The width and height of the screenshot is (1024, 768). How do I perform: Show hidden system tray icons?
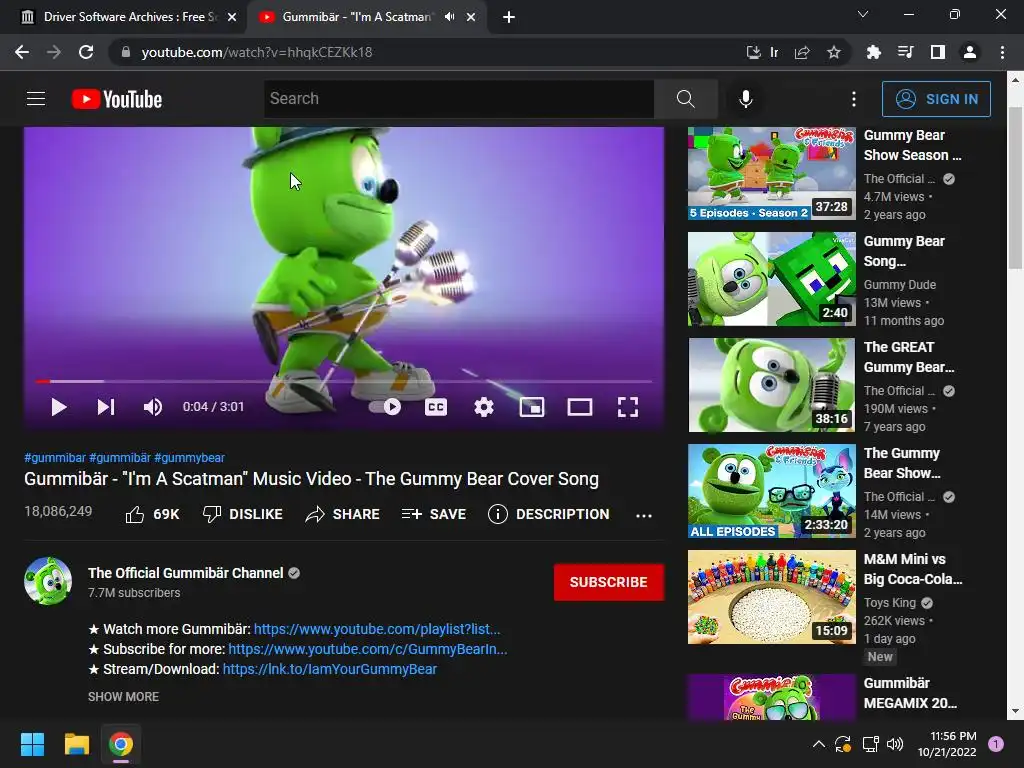818,744
